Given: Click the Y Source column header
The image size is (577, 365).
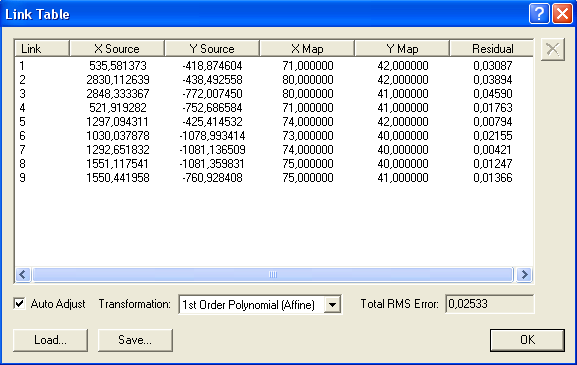Looking at the screenshot, I should [212, 49].
